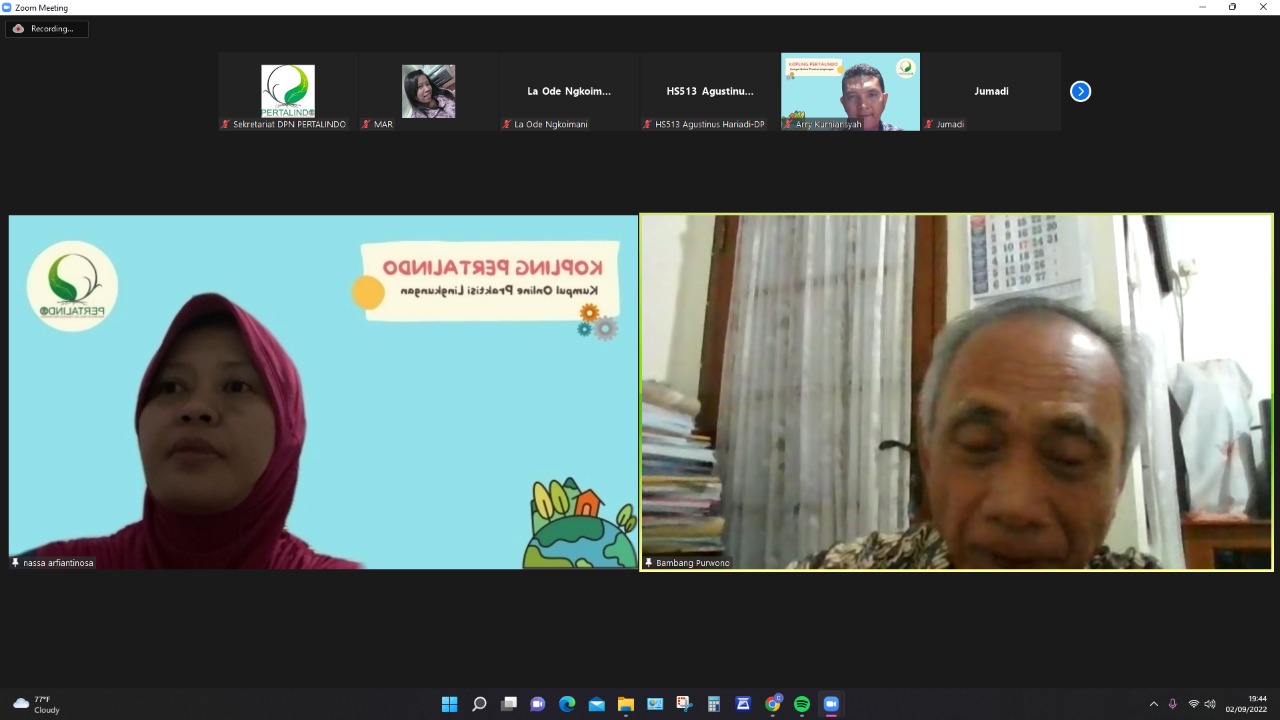Select the La Ode Ngkoimani participant tile
Viewport: 1280px width, 720px height.
point(569,91)
